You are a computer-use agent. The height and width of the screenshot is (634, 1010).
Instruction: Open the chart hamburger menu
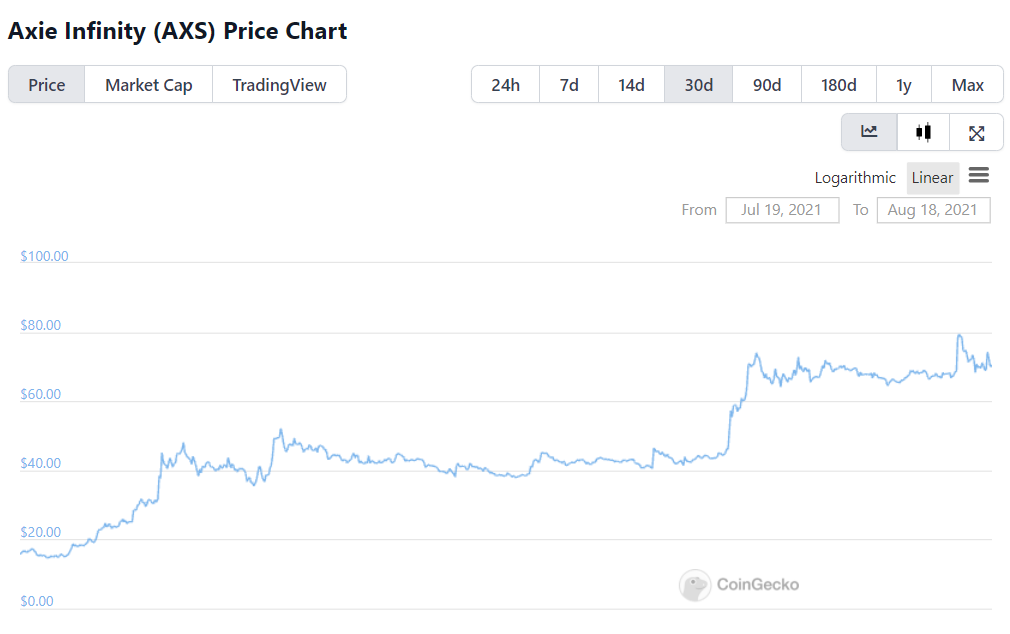pos(979,176)
